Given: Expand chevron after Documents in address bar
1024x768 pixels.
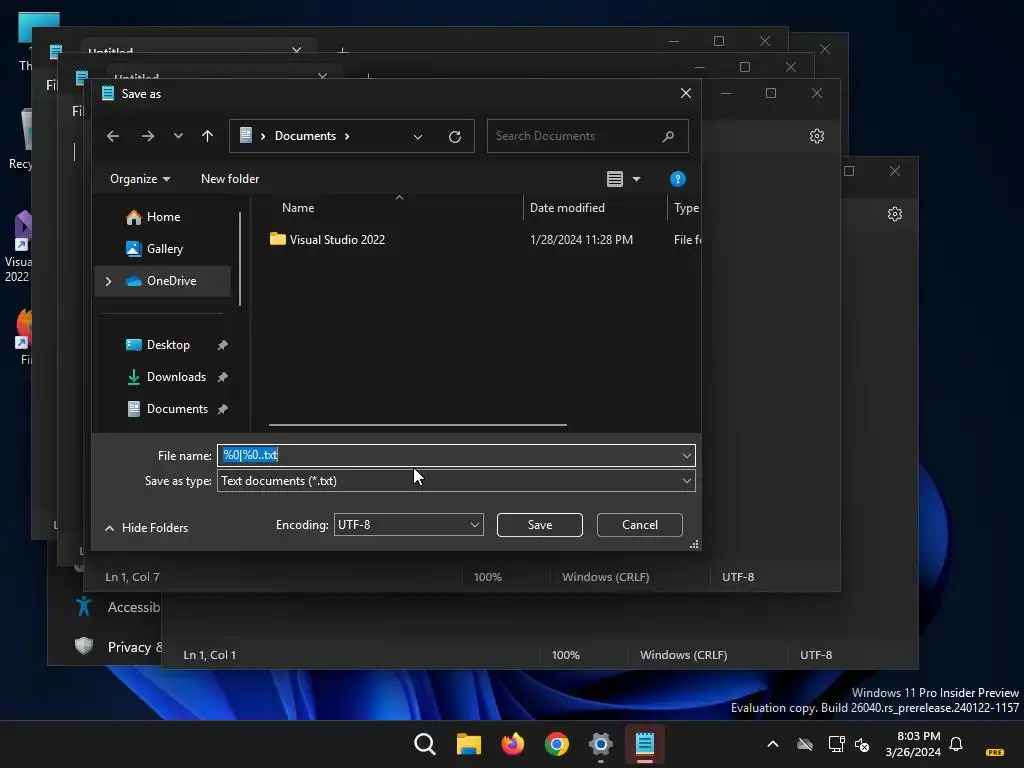Looking at the screenshot, I should (347, 136).
